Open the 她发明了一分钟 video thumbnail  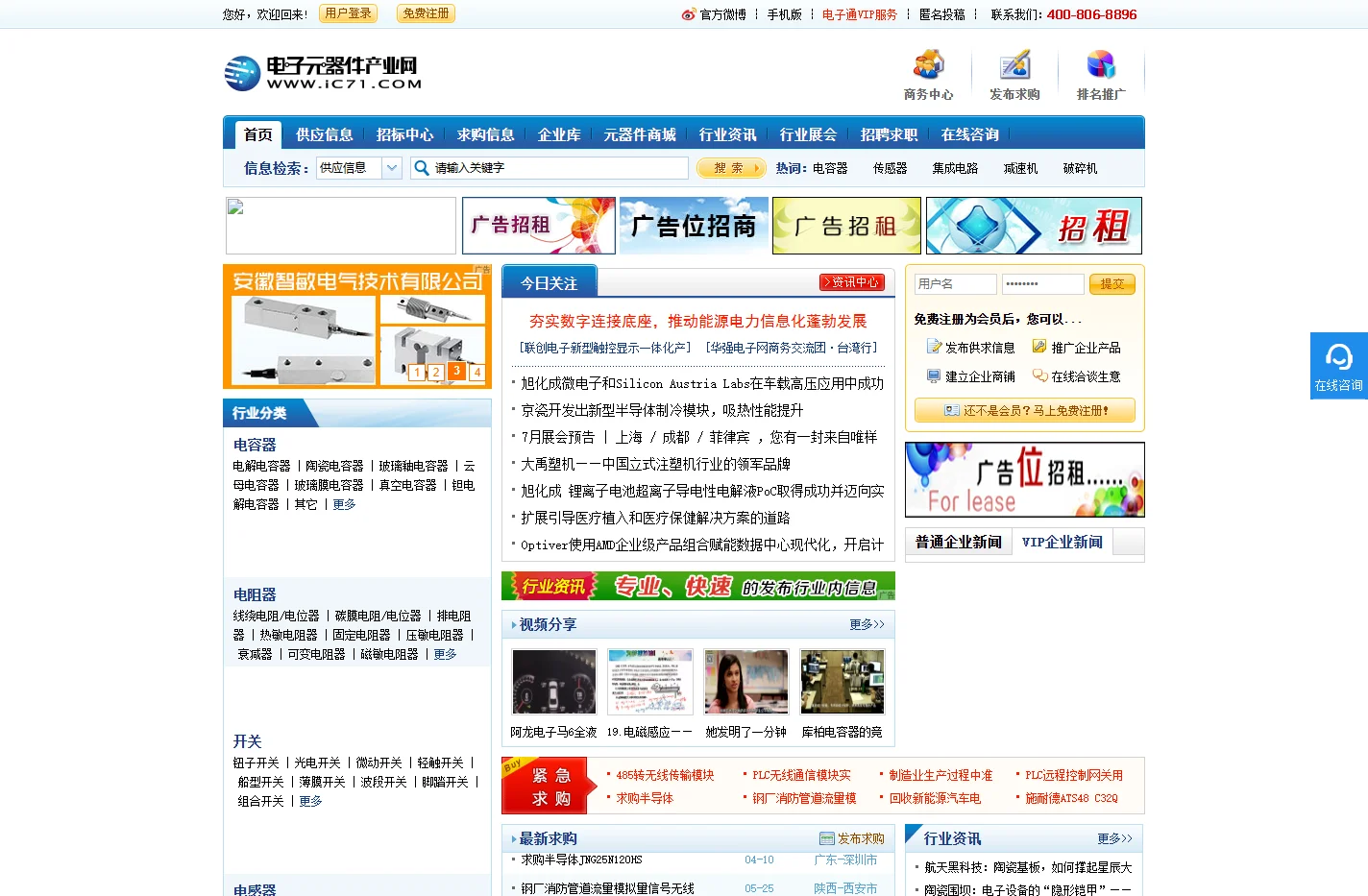point(746,682)
